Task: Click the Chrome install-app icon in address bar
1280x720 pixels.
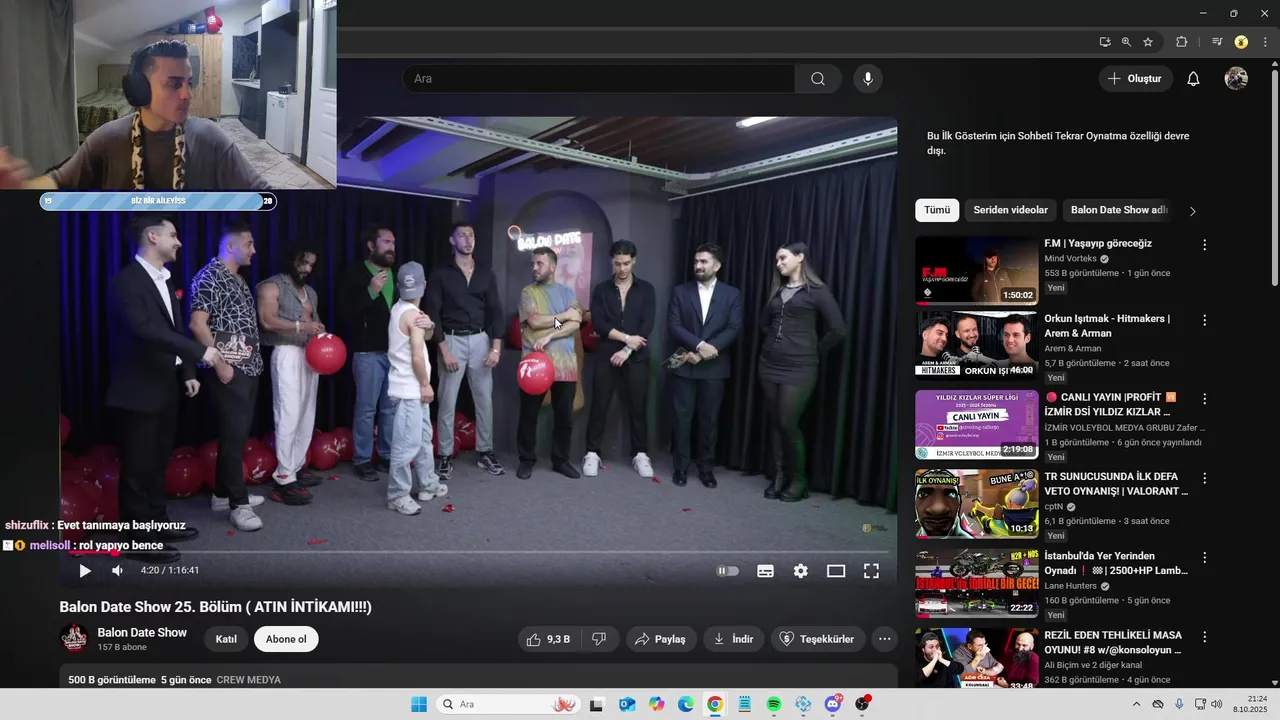Action: (1105, 42)
